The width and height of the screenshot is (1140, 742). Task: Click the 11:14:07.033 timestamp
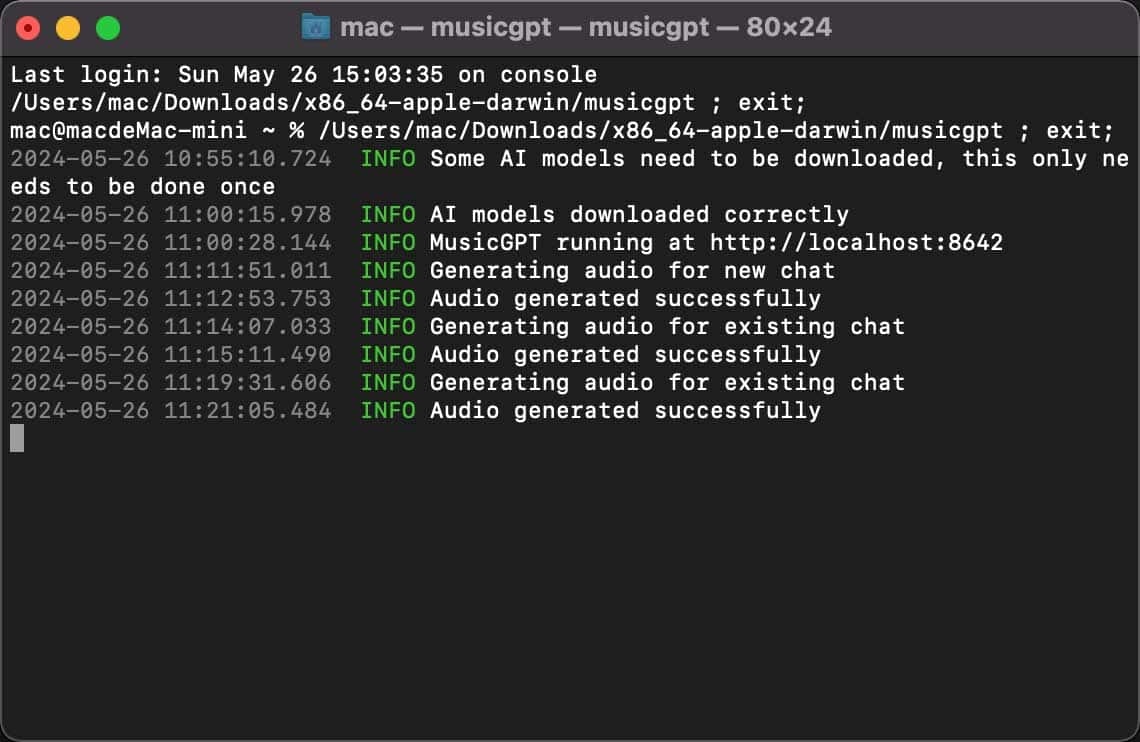(170, 327)
